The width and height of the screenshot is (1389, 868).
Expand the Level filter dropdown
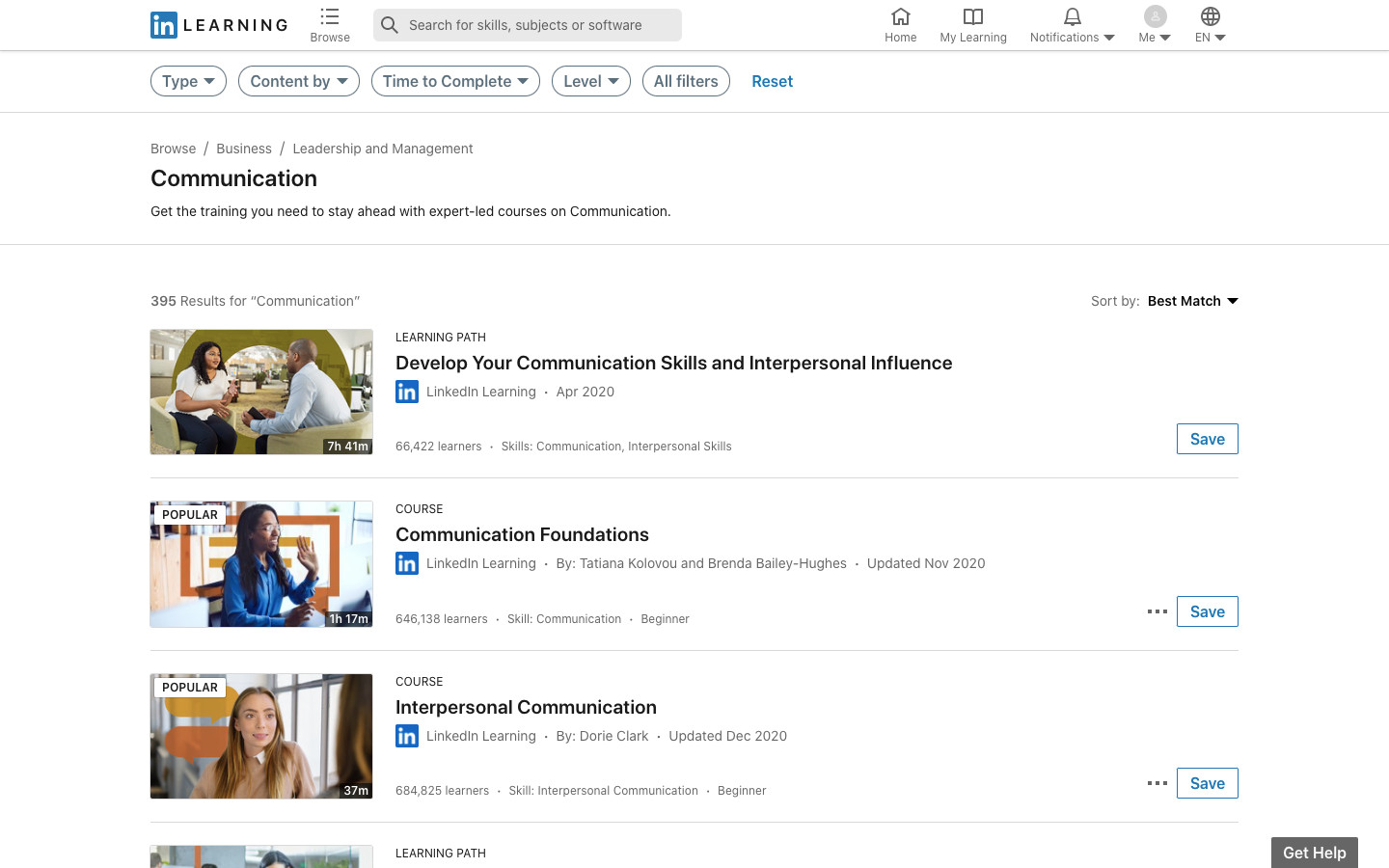click(590, 81)
